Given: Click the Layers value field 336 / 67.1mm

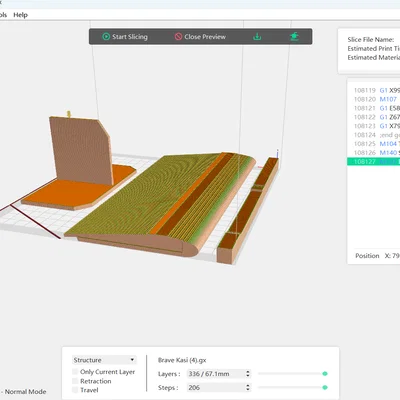Looking at the screenshot, I should point(216,374).
